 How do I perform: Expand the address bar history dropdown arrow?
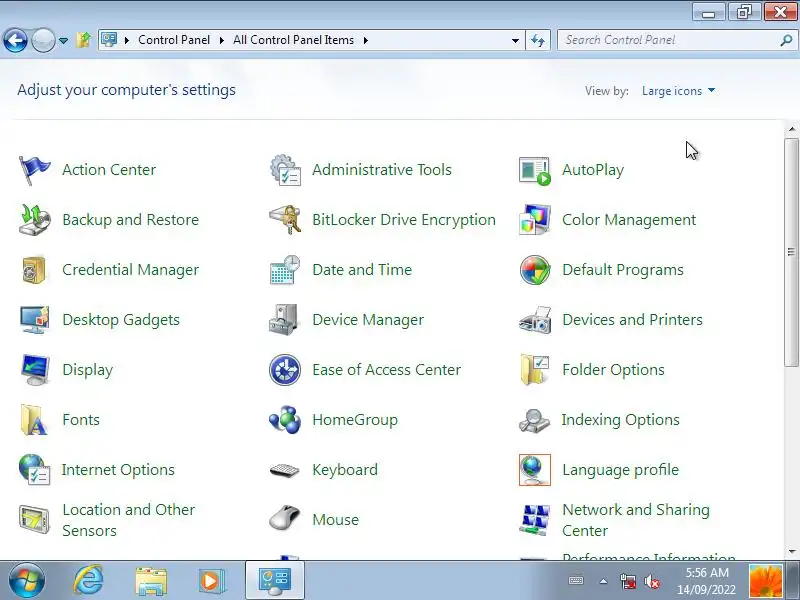515,40
